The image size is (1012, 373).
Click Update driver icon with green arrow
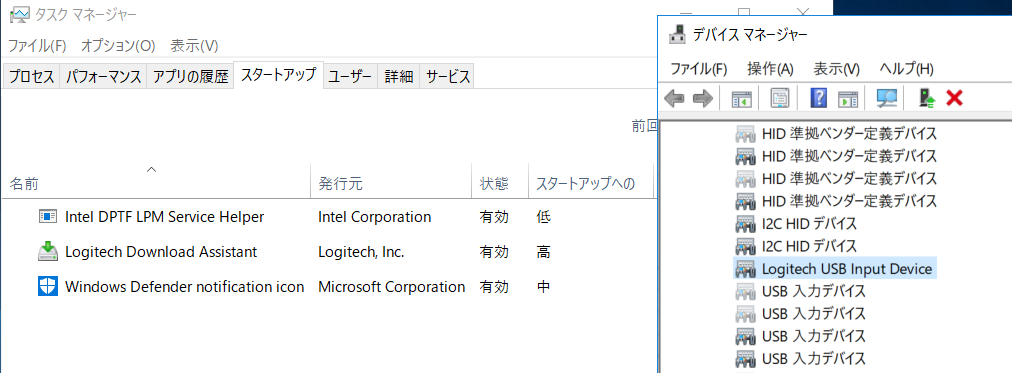click(927, 98)
